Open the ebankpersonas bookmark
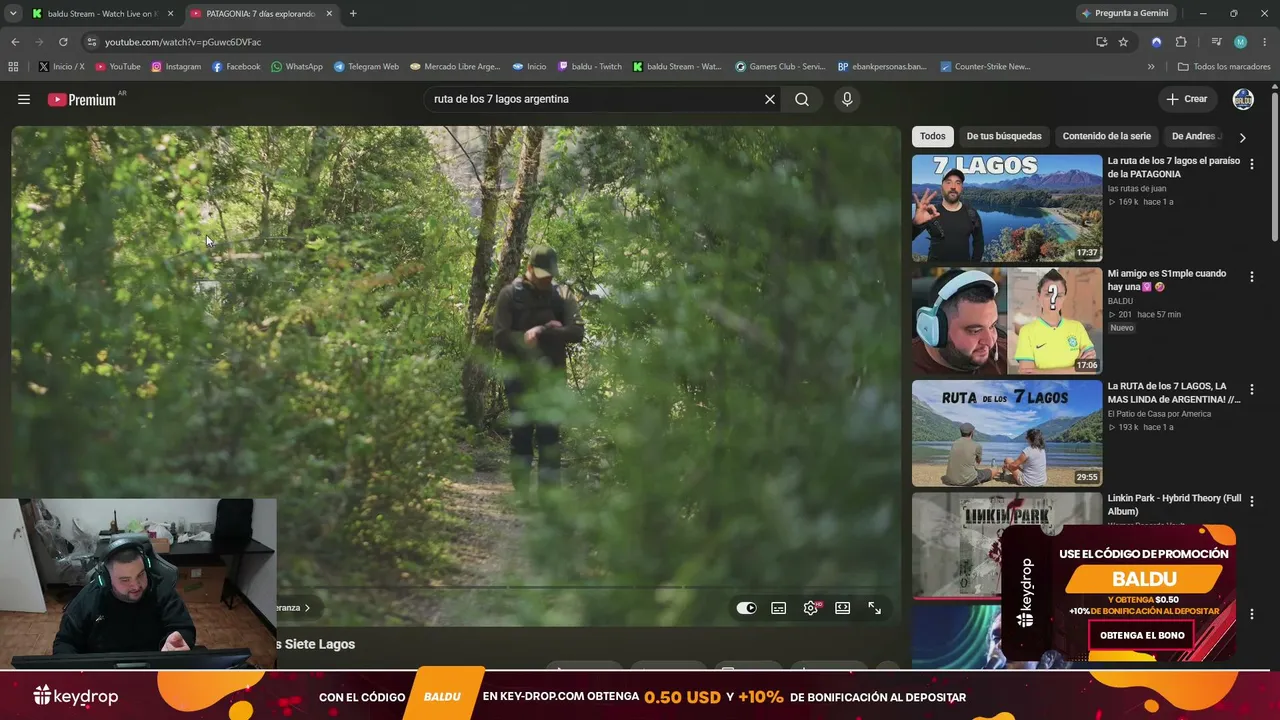 tap(882, 67)
